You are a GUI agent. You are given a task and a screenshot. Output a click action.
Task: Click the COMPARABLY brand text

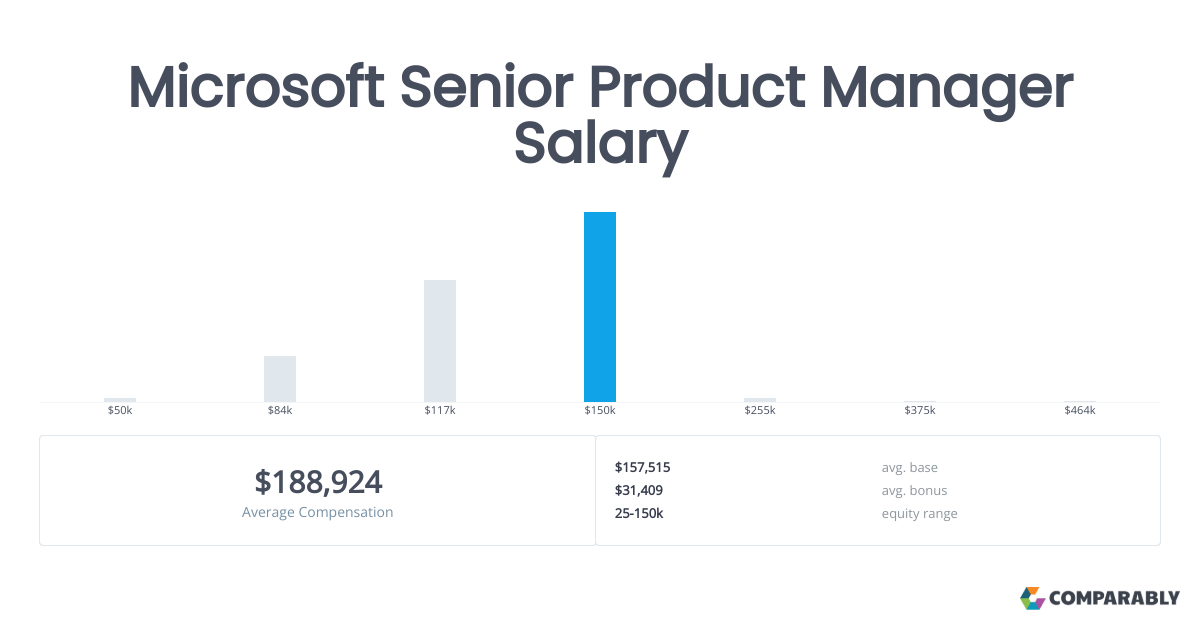point(1115,599)
